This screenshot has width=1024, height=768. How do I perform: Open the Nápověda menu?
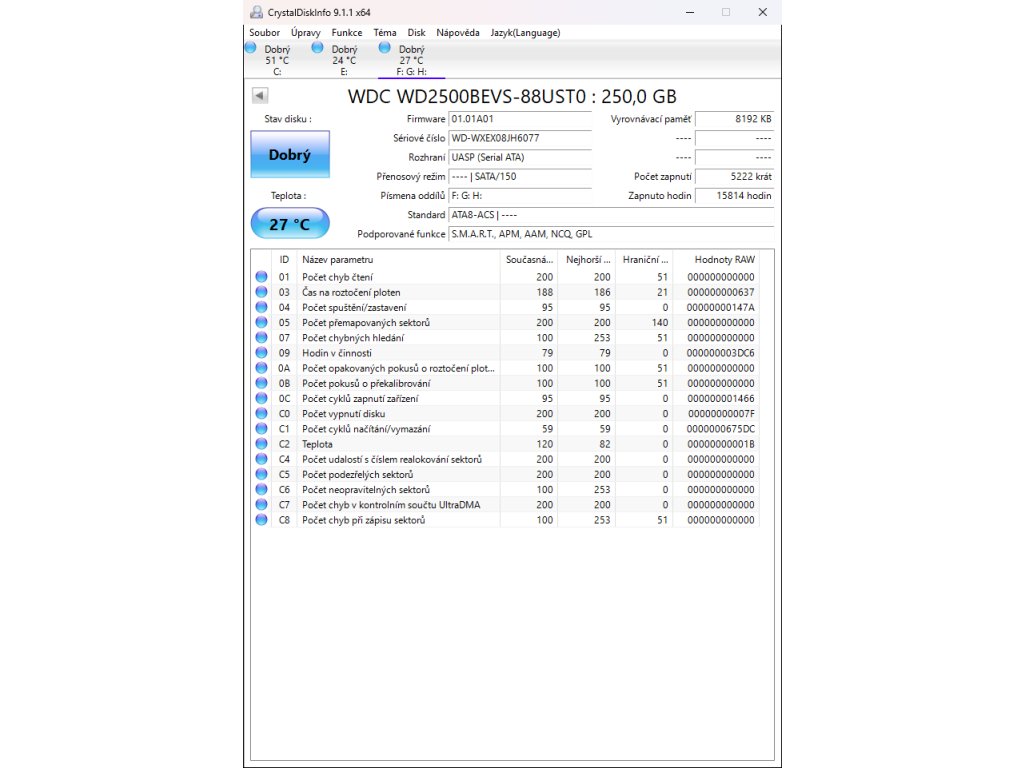pos(456,33)
